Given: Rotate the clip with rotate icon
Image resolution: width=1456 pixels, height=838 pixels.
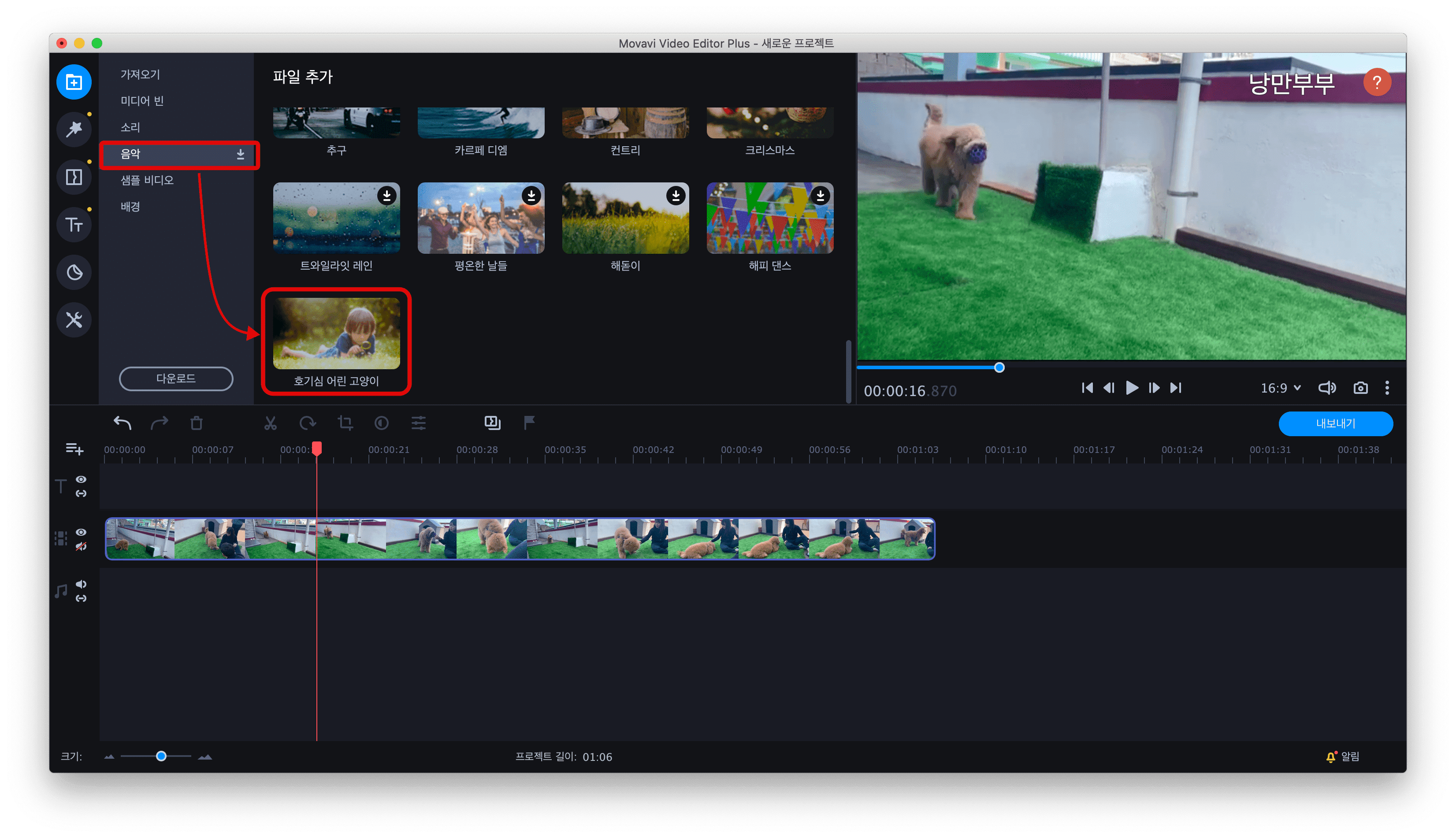Looking at the screenshot, I should [x=307, y=423].
